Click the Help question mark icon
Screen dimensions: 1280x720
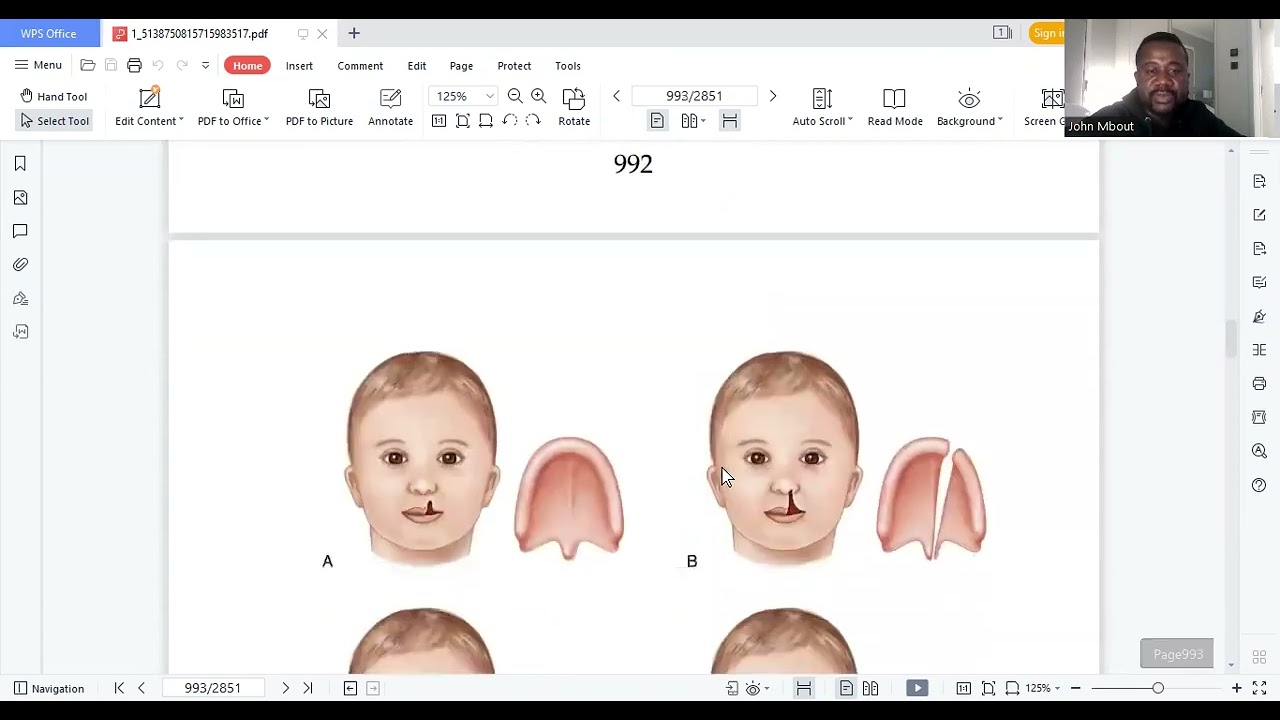(x=1259, y=485)
